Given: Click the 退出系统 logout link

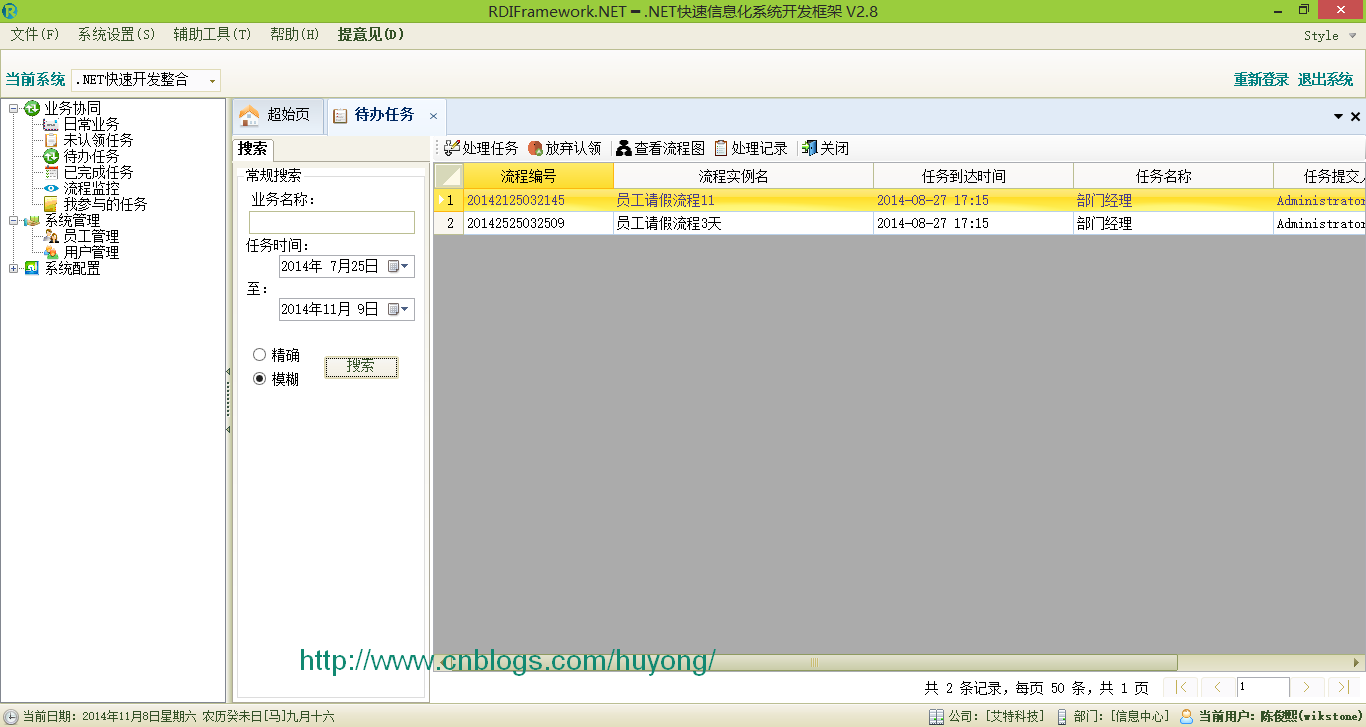Looking at the screenshot, I should tap(1325, 79).
